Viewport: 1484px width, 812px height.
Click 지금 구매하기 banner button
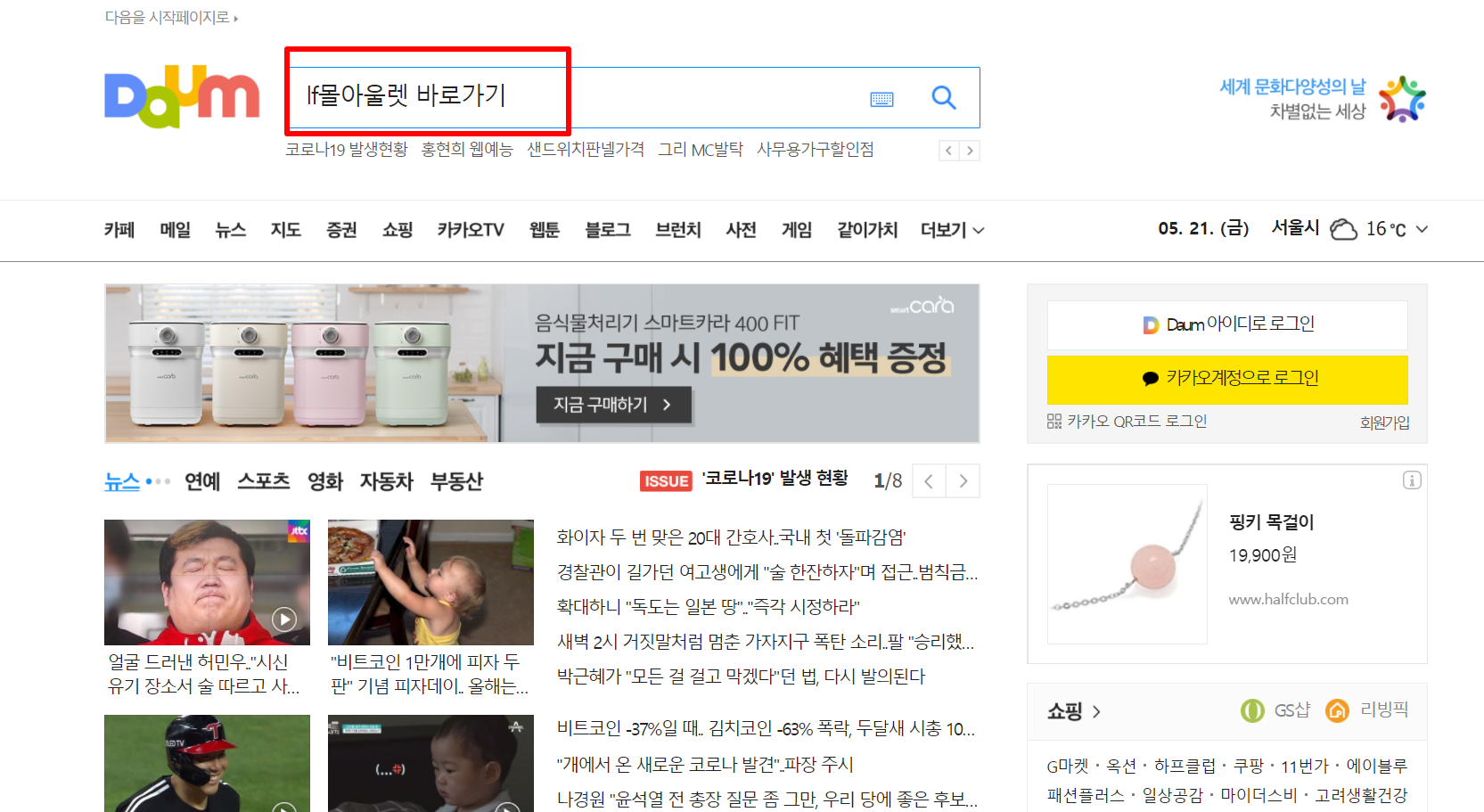click(x=613, y=405)
